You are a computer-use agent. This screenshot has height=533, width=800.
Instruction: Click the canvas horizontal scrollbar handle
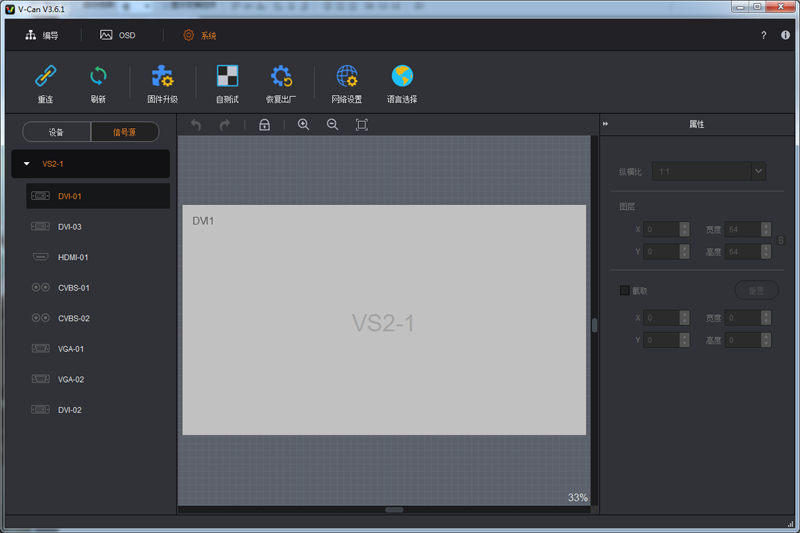394,509
